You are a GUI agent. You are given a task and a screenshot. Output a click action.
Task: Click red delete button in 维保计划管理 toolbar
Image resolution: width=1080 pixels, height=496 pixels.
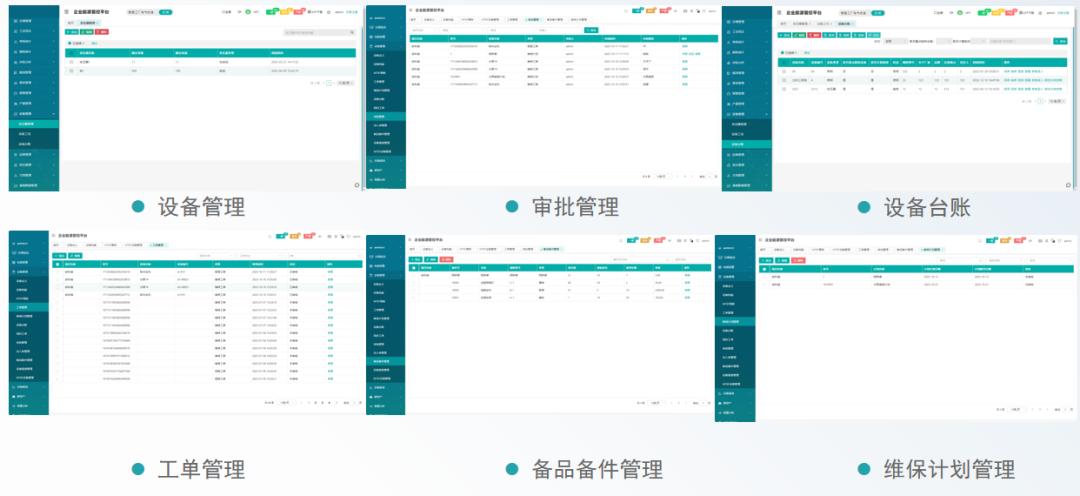coord(798,260)
